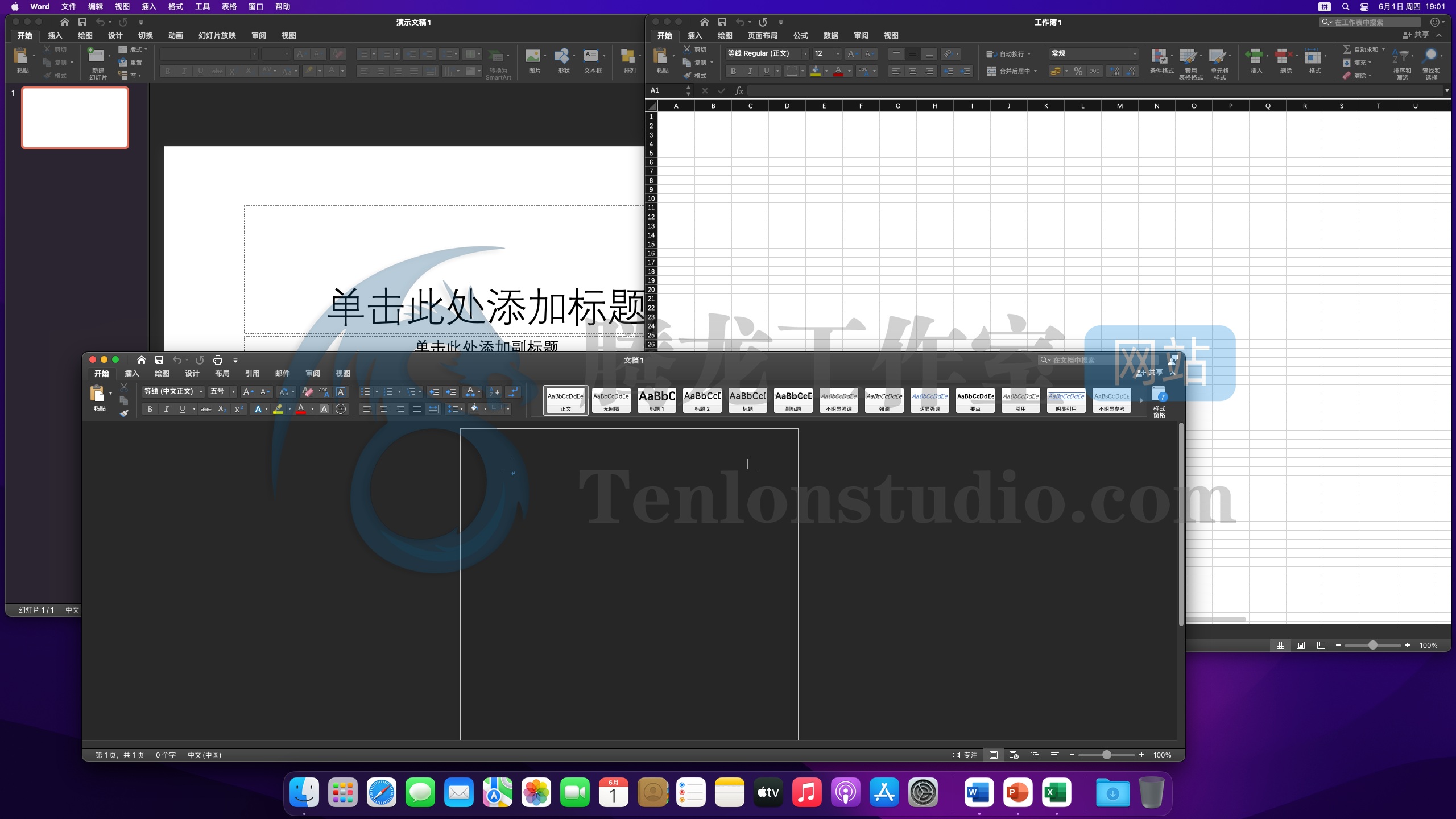Expand the Excel formula bar

(1447, 90)
